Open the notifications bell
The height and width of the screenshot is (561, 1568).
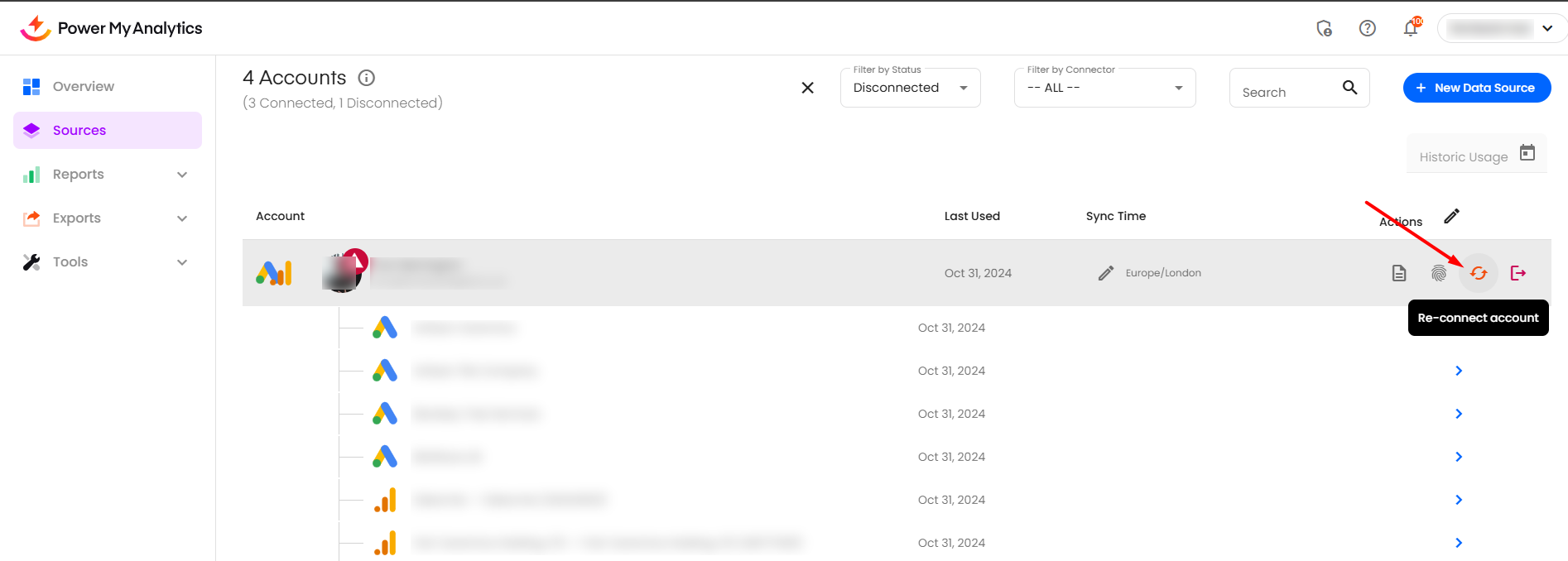click(1411, 28)
